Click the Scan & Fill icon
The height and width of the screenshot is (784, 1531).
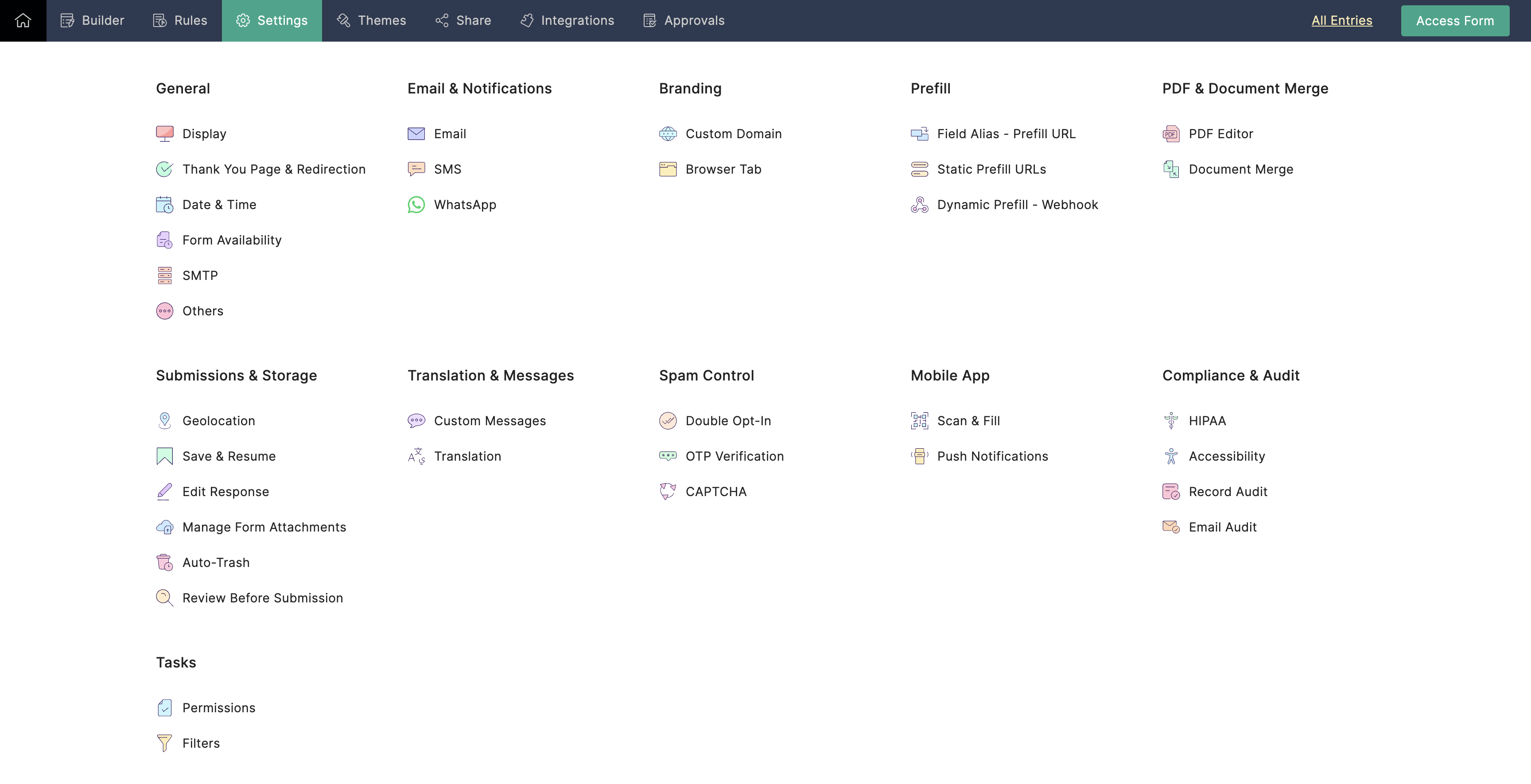click(x=919, y=421)
